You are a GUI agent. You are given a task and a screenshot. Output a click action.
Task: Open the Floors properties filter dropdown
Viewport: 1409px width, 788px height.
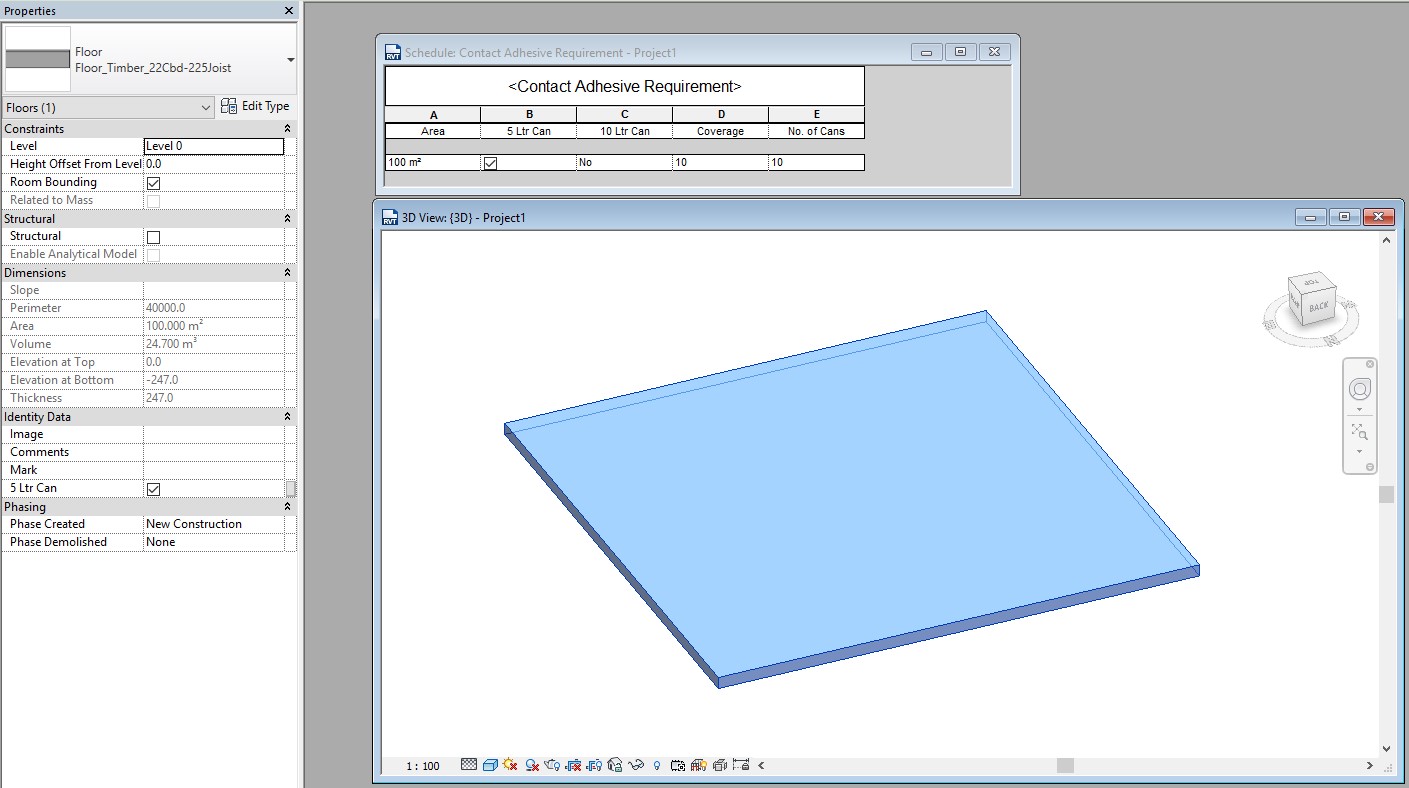click(207, 107)
